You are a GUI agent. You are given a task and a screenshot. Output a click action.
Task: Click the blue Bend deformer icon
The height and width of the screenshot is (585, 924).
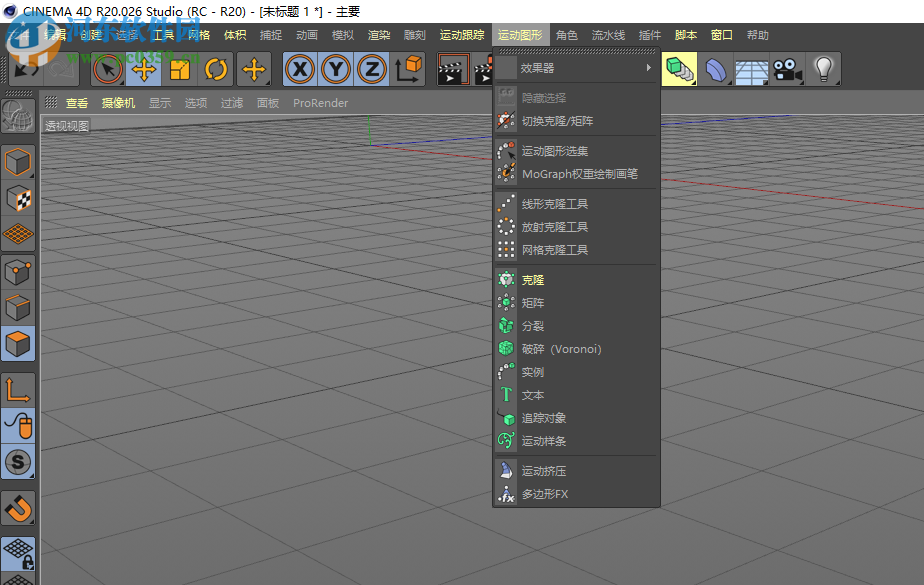714,69
